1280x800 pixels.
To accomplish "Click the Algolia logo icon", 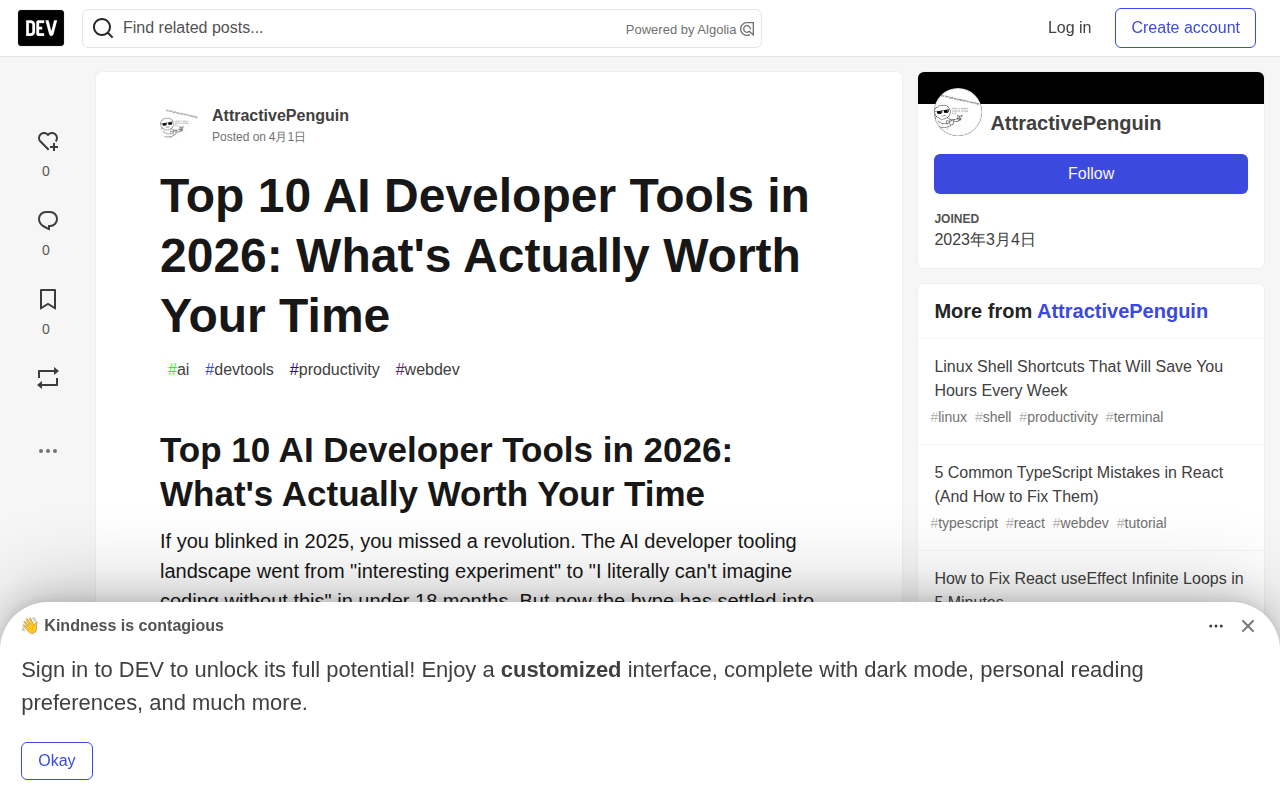I will [747, 29].
